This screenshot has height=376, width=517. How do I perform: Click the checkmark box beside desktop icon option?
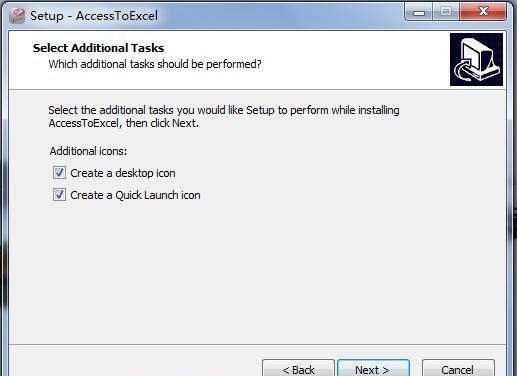[x=59, y=173]
